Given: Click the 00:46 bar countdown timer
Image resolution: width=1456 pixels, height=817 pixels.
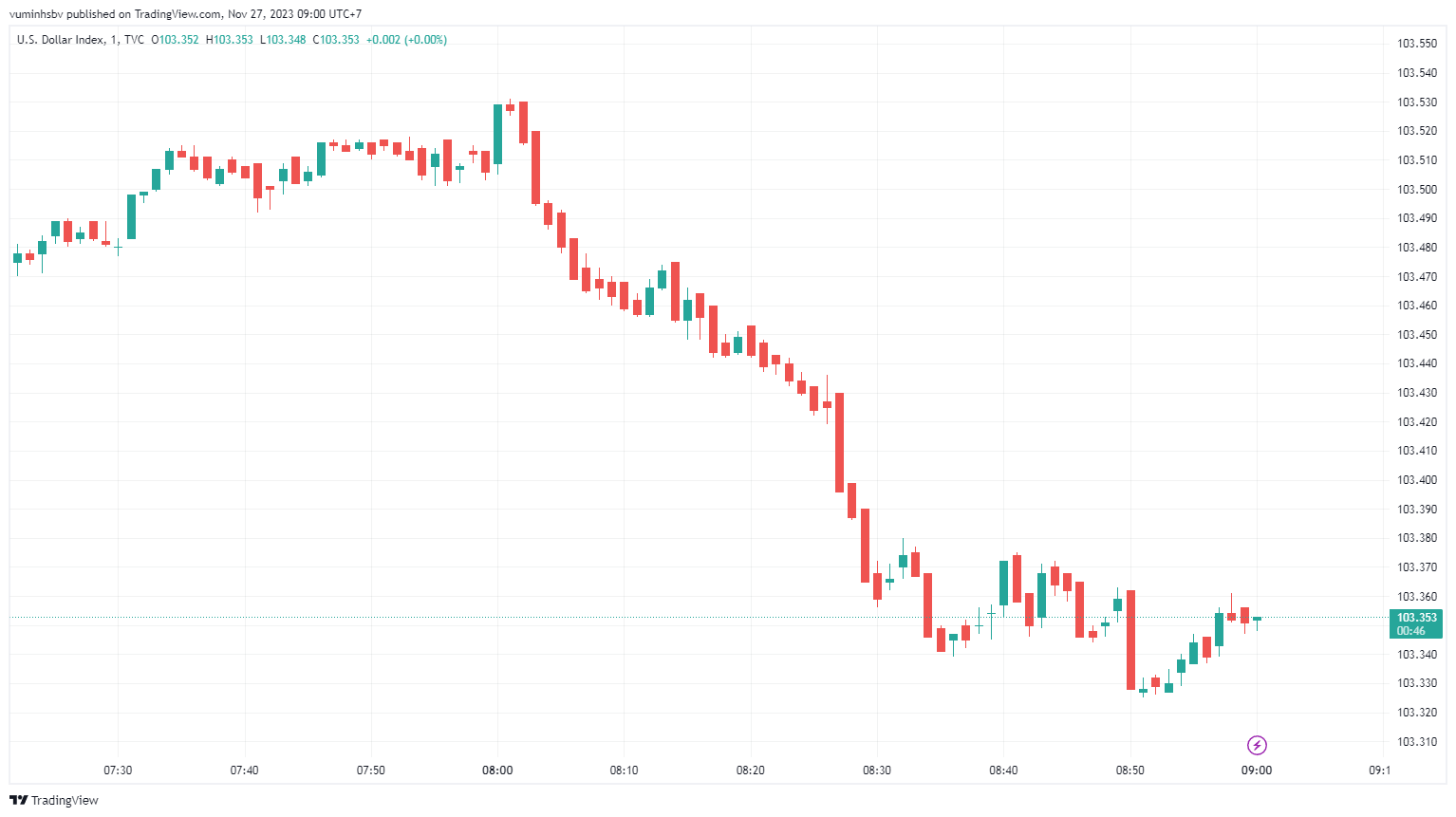Looking at the screenshot, I should (1411, 631).
